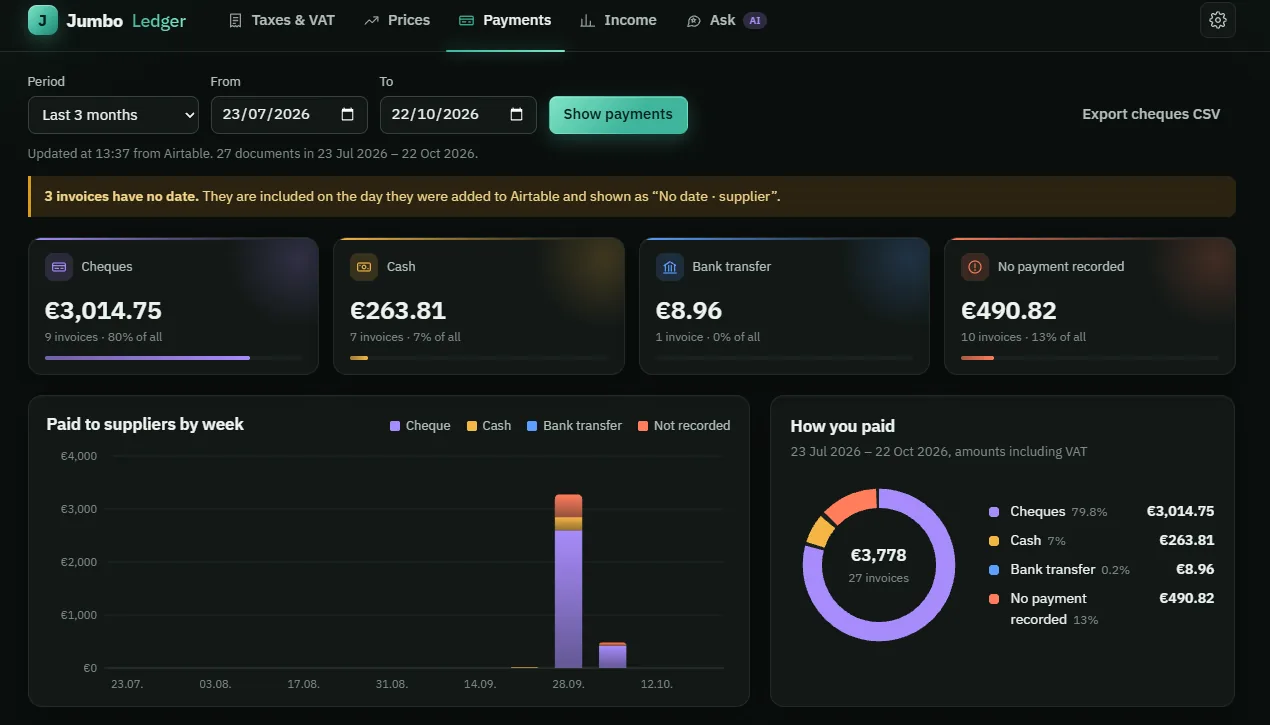
Task: Click the '10 invoices · 13% of all' text
Action: click(1023, 337)
